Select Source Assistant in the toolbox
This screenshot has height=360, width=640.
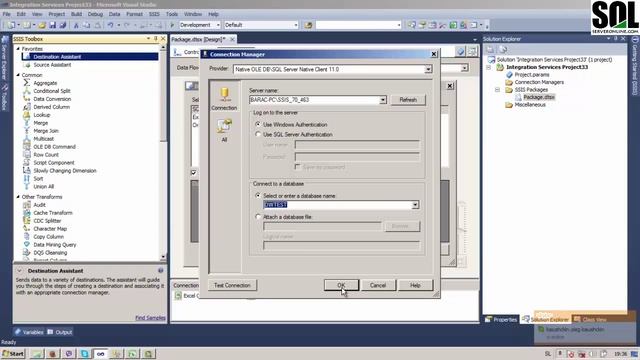(52, 65)
